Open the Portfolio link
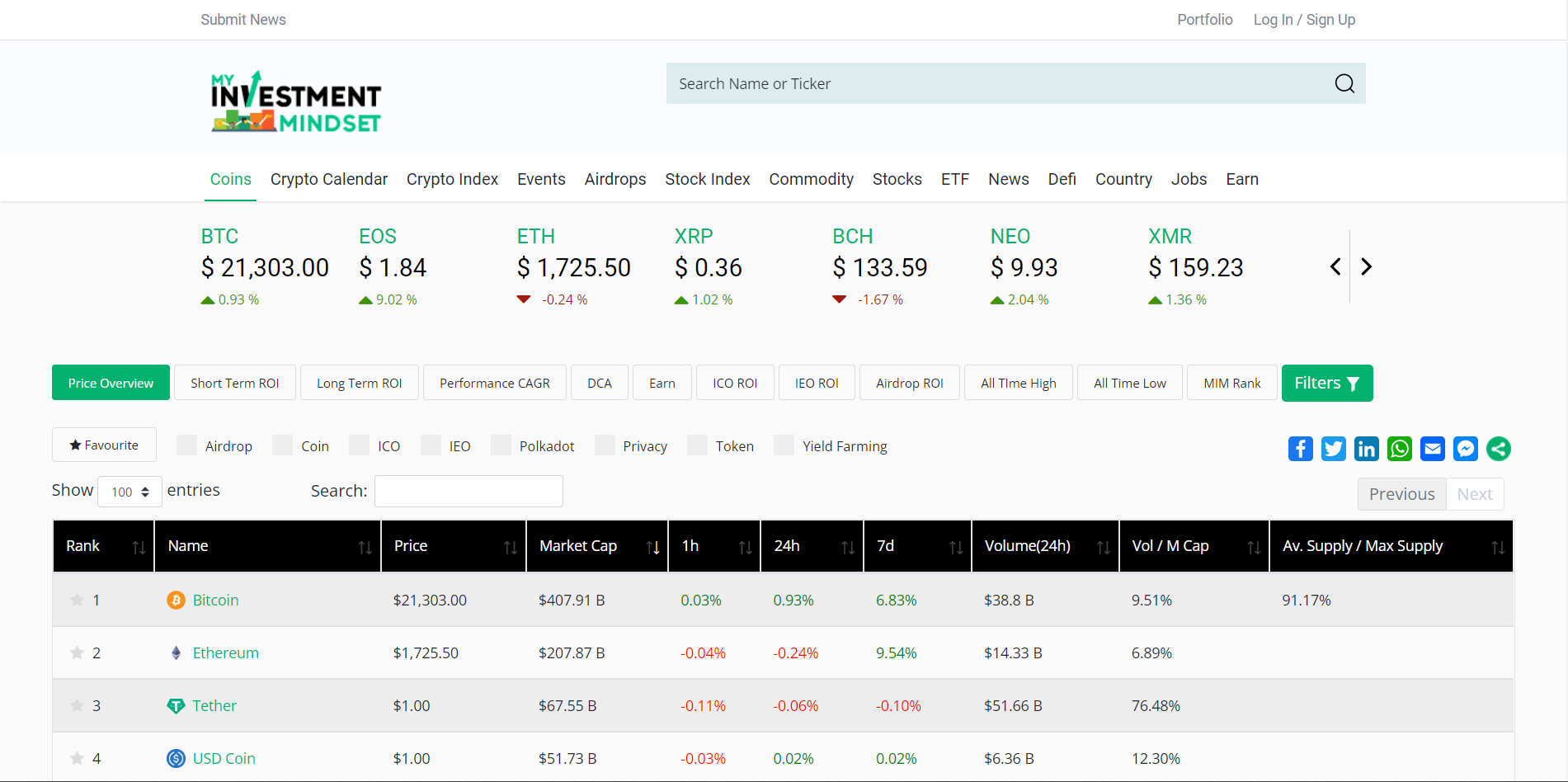This screenshot has height=782, width=1568. [1205, 20]
